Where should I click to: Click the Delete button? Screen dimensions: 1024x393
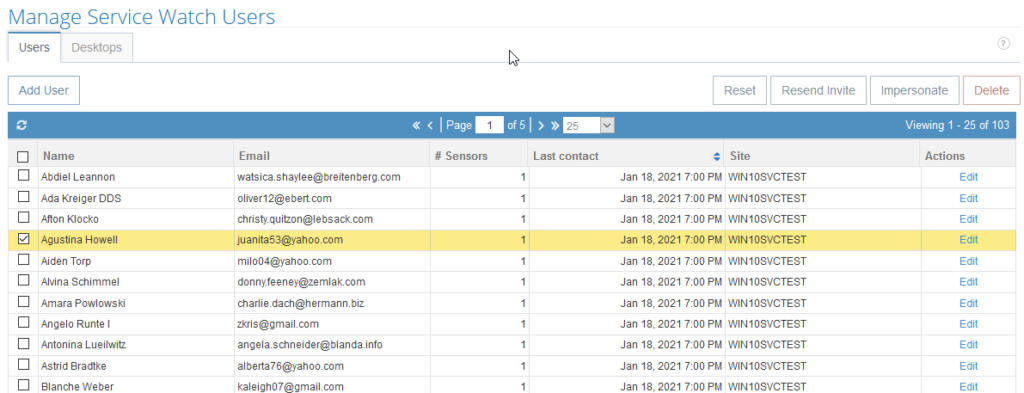point(991,90)
